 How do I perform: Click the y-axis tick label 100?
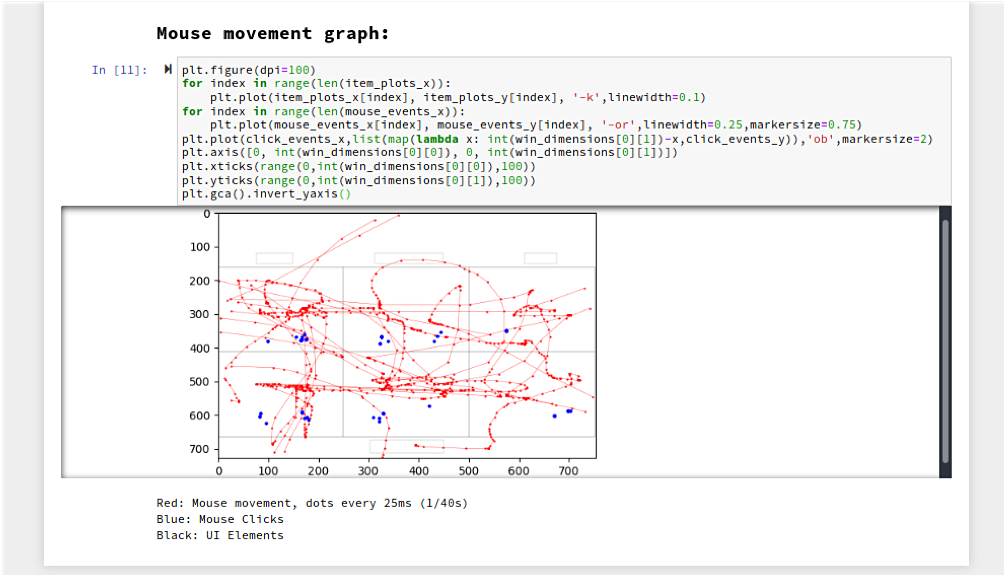coord(200,247)
